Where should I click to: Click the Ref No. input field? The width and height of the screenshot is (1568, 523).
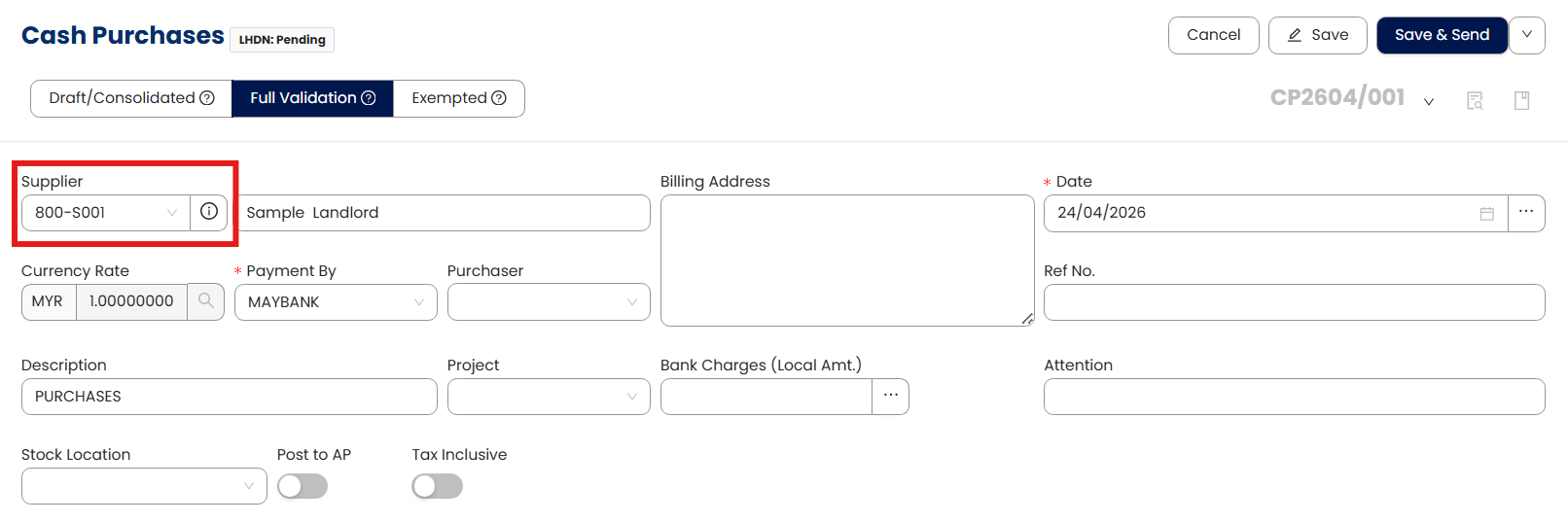1294,302
